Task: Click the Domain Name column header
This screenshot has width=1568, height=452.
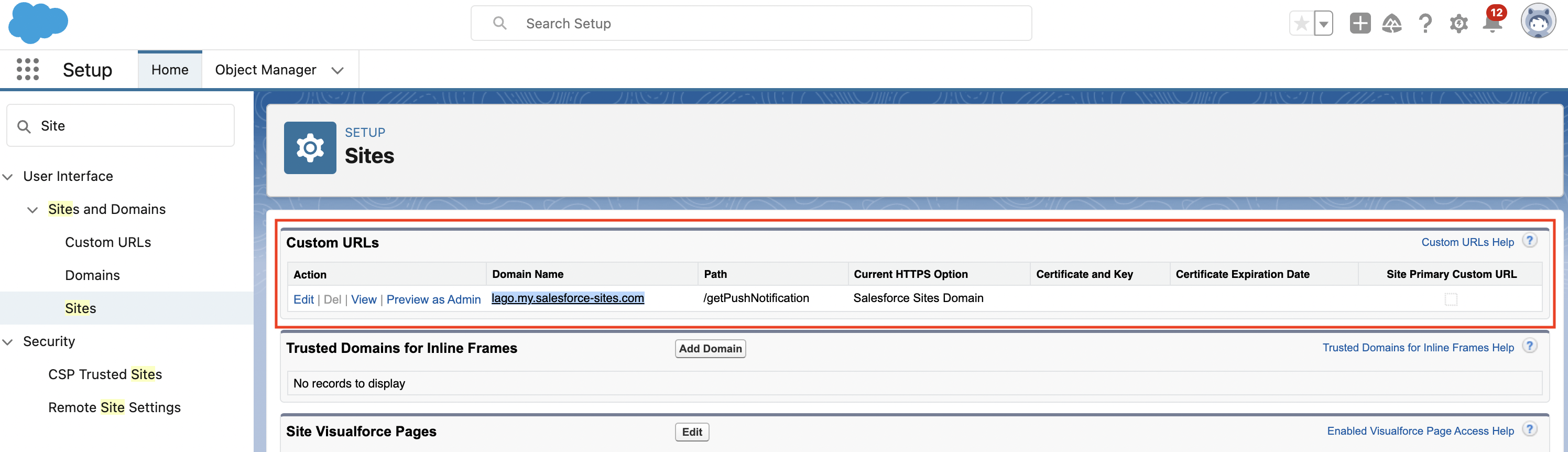Action: (527, 274)
